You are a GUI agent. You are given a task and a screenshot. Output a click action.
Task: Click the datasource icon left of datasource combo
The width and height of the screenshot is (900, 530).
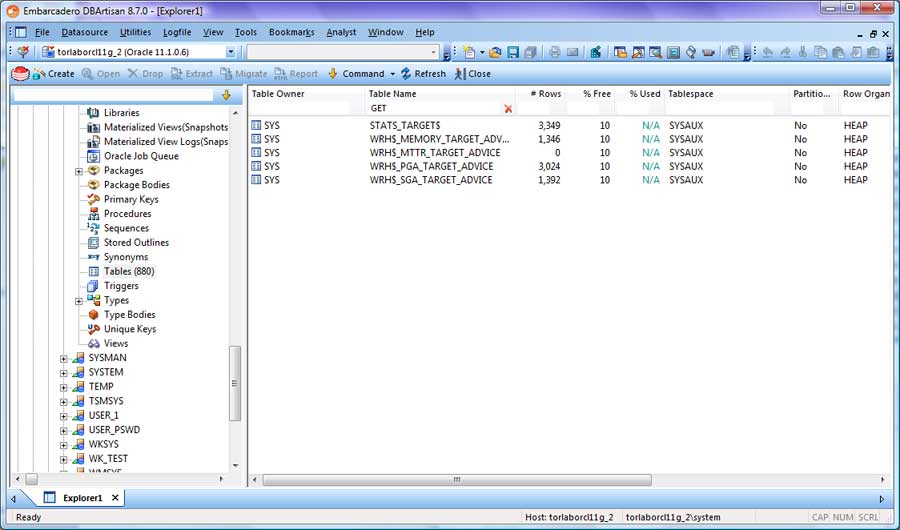(48, 52)
